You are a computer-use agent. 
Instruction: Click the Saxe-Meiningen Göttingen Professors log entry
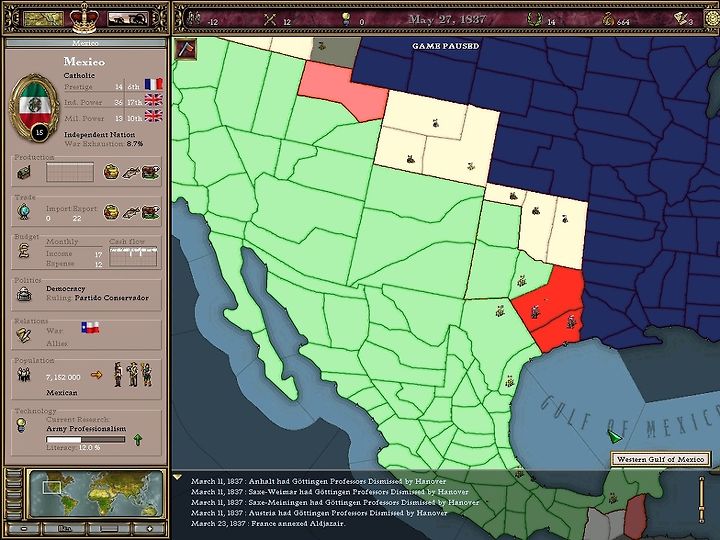tap(335, 502)
